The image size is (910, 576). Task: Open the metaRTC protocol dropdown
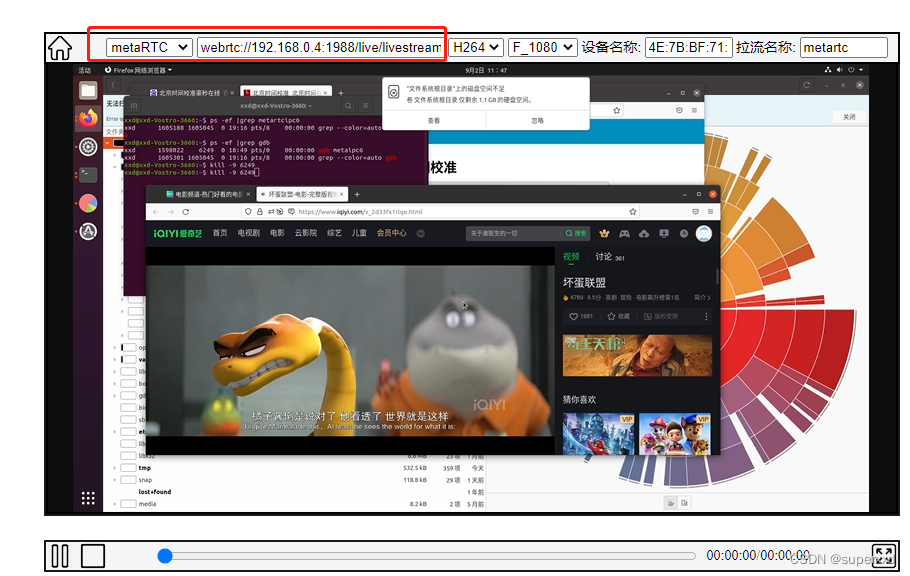(x=149, y=47)
